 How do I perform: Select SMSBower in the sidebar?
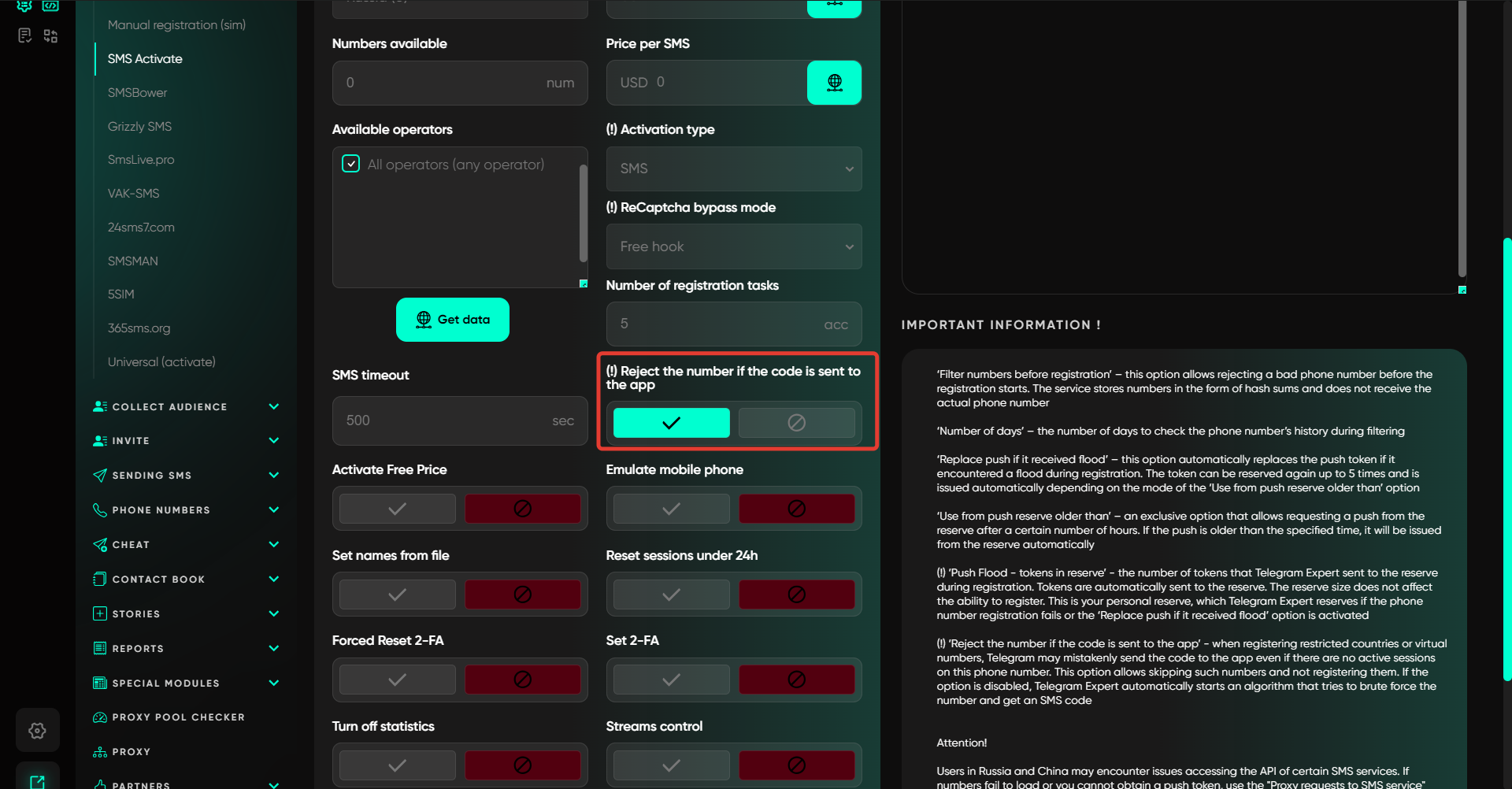(138, 93)
